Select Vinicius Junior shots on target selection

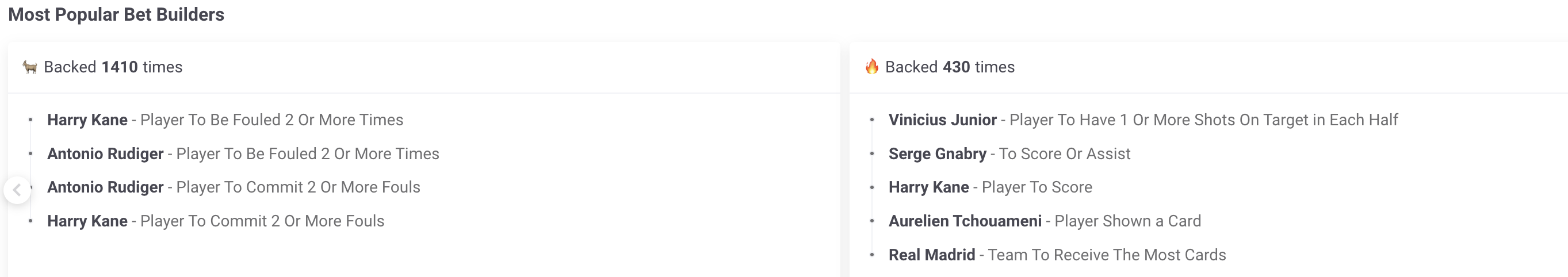1142,120
